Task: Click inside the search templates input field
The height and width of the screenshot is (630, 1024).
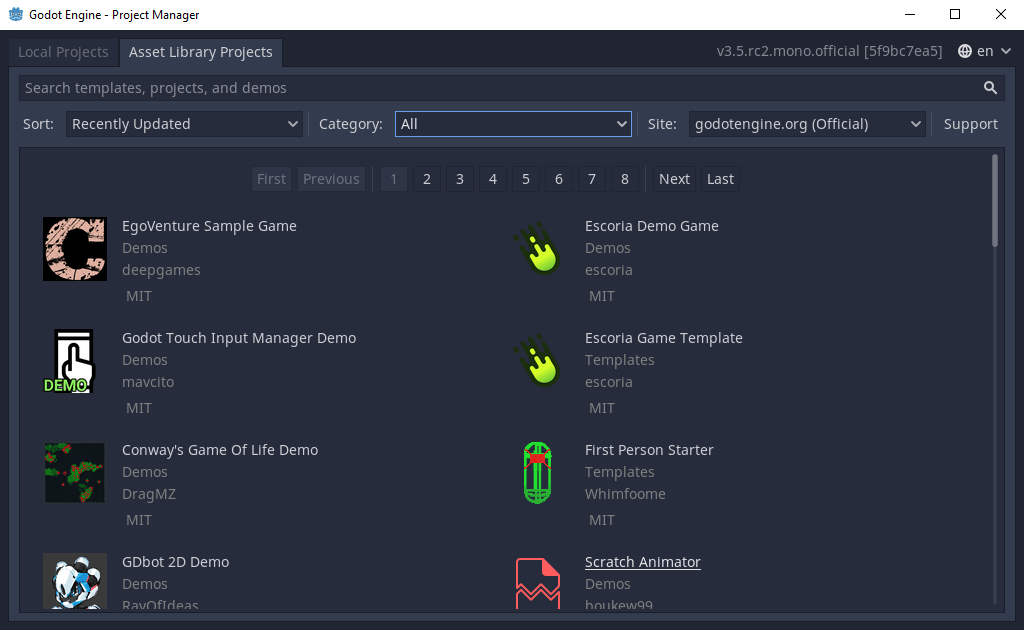Action: click(400, 87)
